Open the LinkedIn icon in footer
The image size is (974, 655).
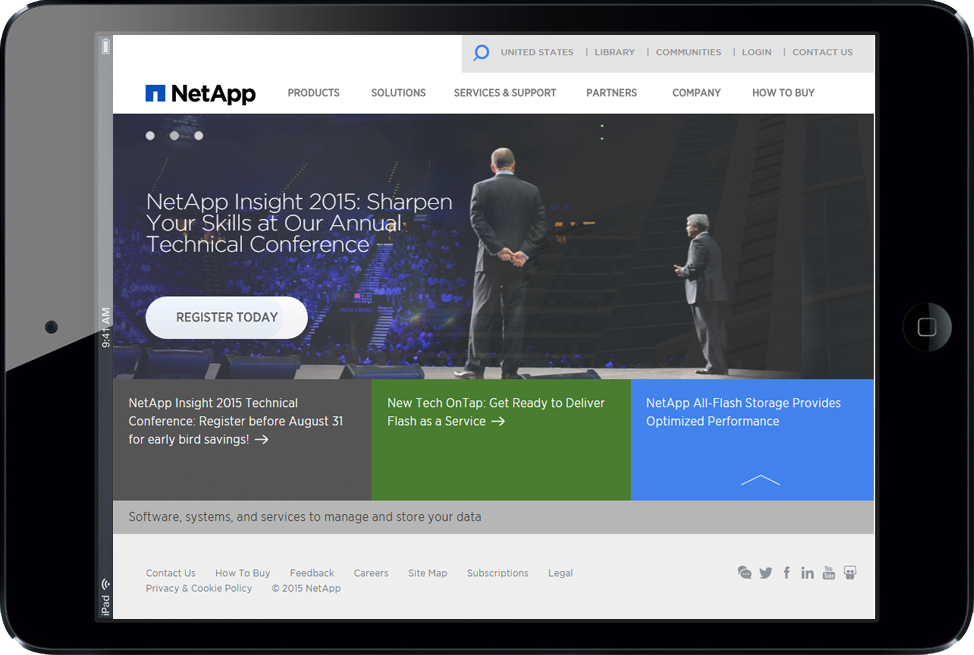(807, 572)
